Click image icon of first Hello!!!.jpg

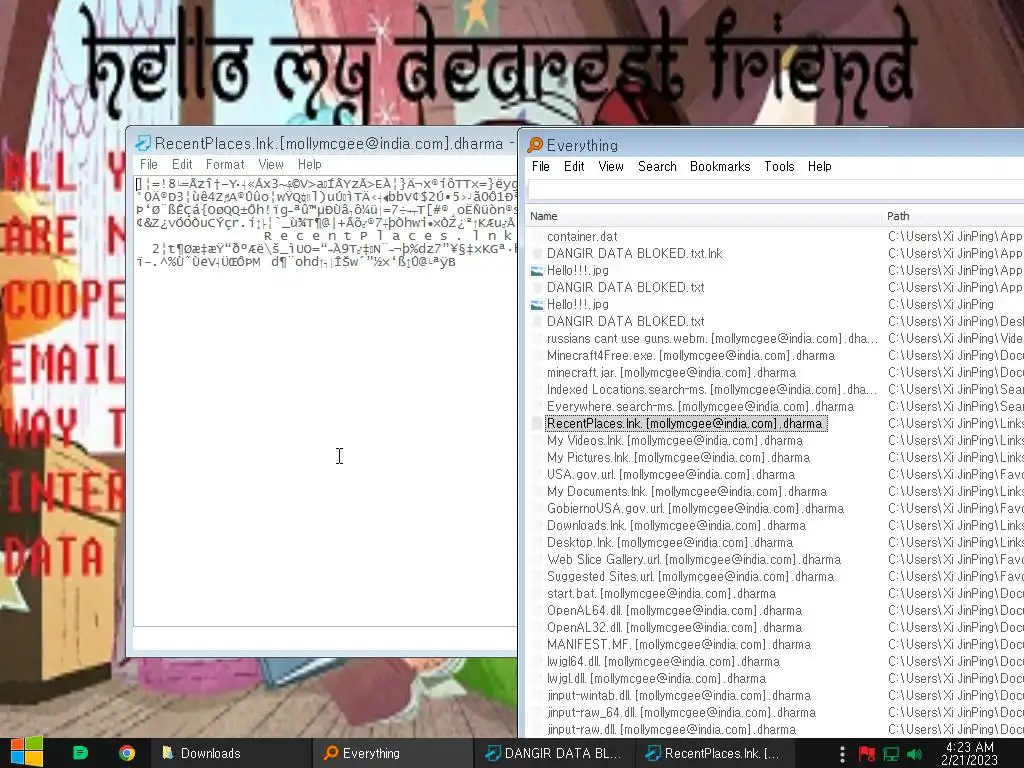coord(537,270)
